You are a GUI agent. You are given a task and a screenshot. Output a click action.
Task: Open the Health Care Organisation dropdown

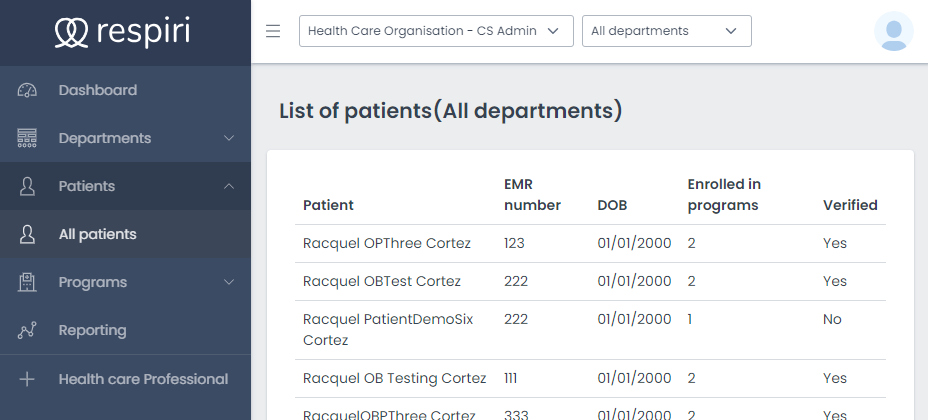(x=436, y=31)
